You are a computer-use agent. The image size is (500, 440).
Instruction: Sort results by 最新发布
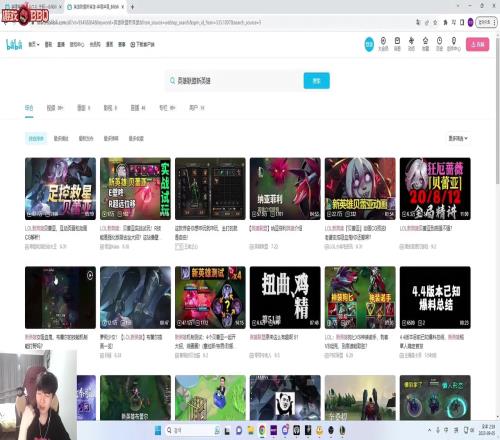tap(86, 138)
